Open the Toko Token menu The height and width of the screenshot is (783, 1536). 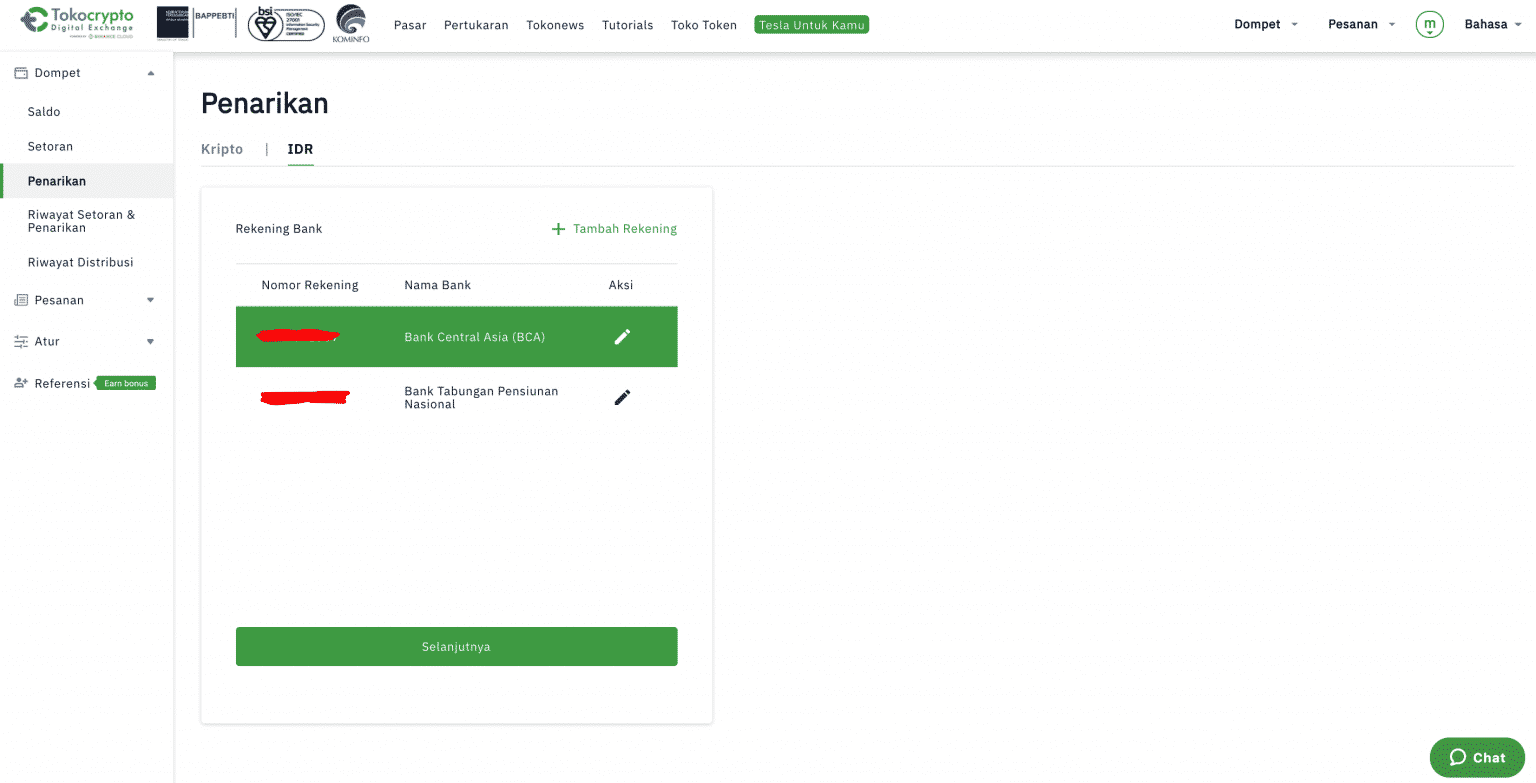coord(704,25)
